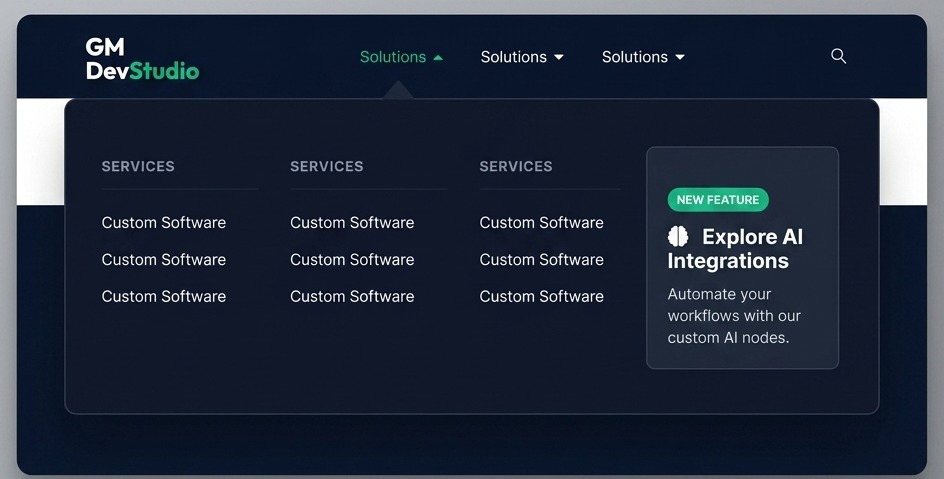Open center Custom Software link in middle column
Image resolution: width=944 pixels, height=479 pixels.
click(352, 259)
